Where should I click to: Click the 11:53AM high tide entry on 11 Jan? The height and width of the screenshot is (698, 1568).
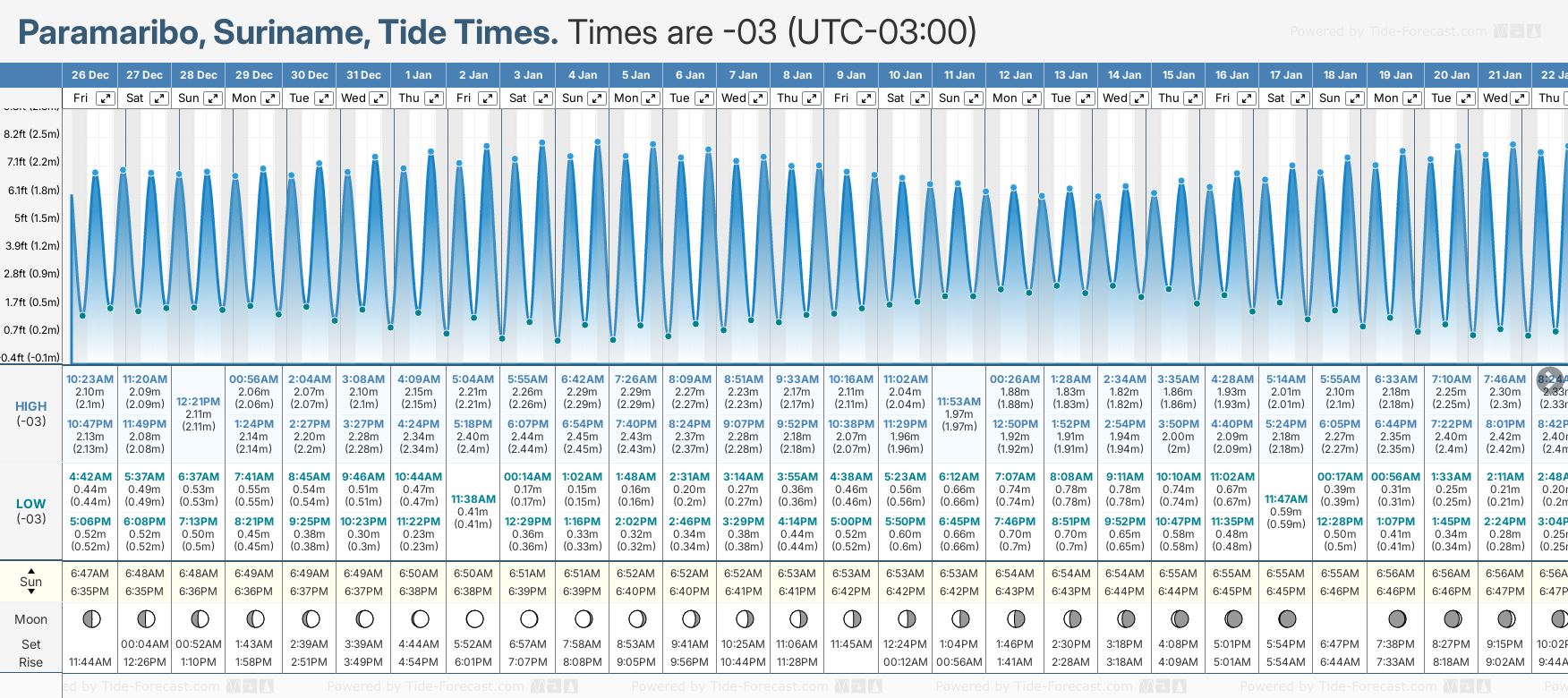[x=959, y=402]
